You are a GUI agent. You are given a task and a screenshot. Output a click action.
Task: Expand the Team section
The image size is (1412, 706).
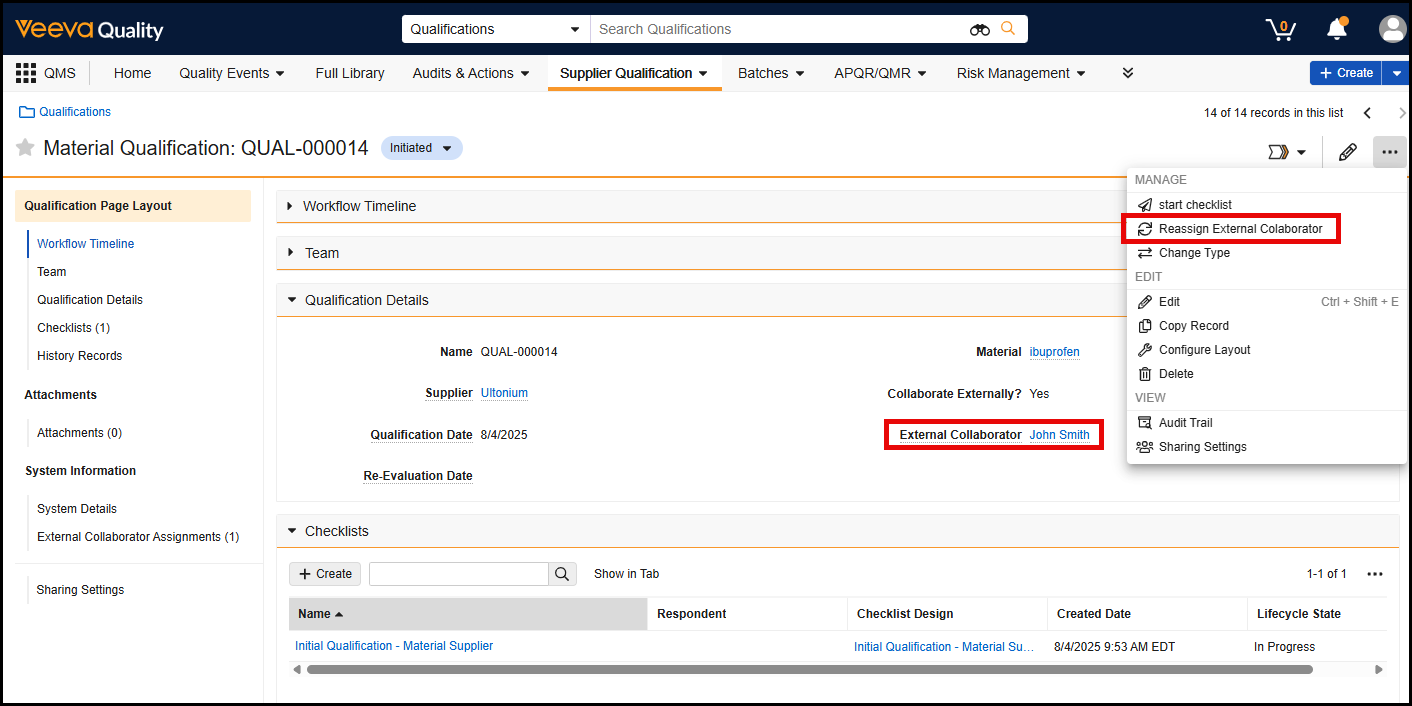290,253
